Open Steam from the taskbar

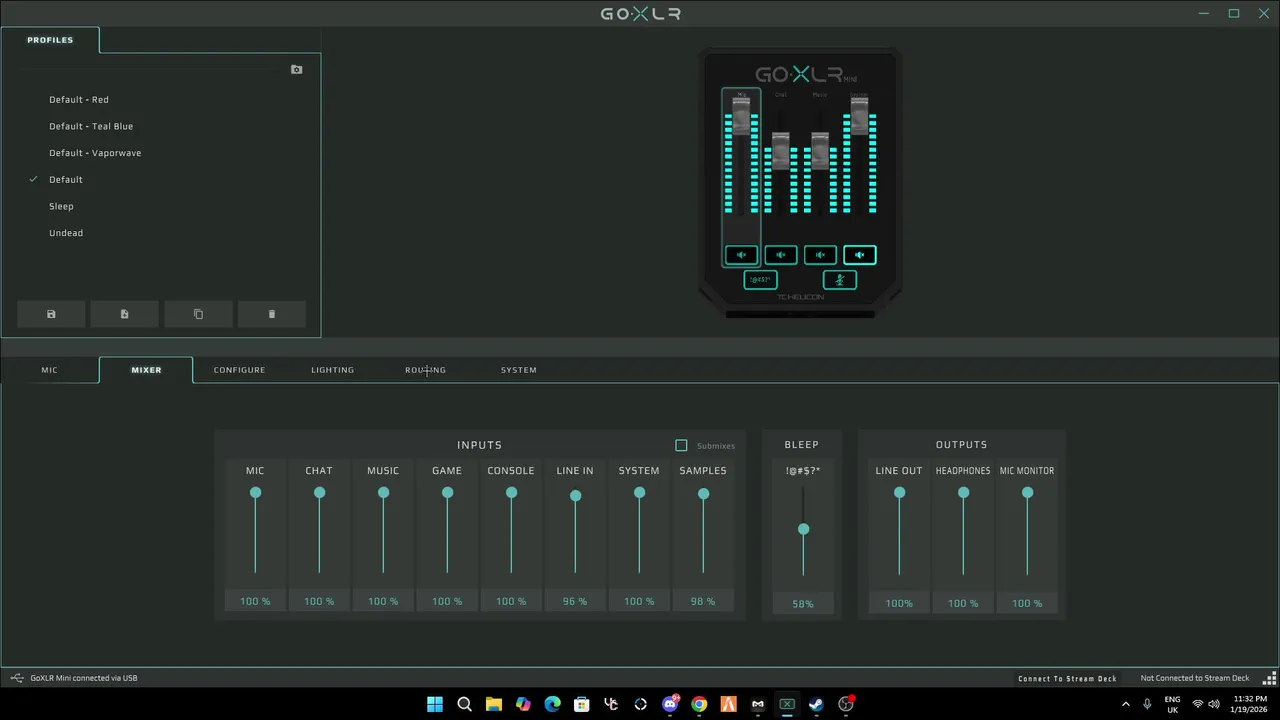pyautogui.click(x=816, y=704)
